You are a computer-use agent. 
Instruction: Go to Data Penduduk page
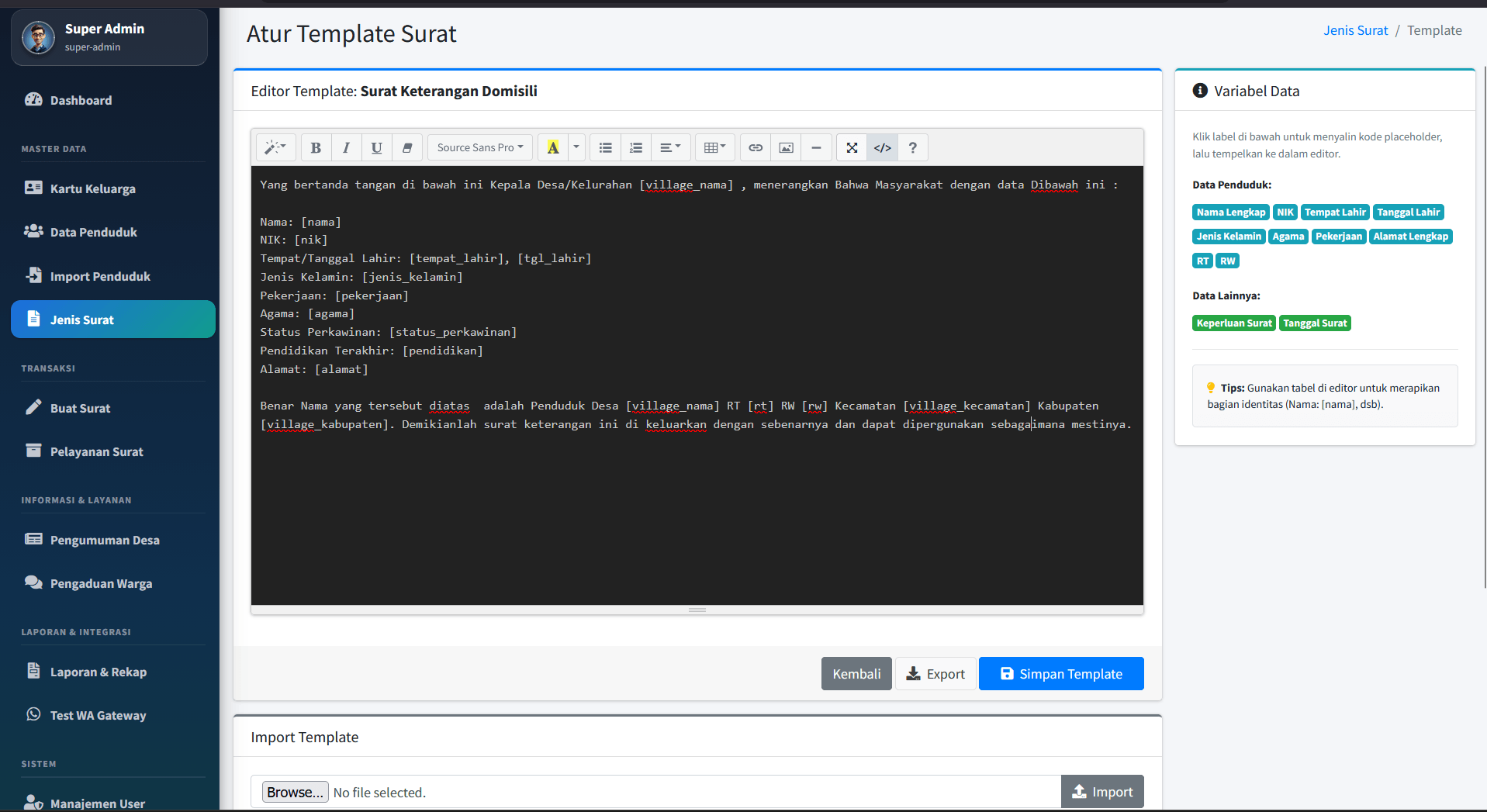tap(113, 232)
